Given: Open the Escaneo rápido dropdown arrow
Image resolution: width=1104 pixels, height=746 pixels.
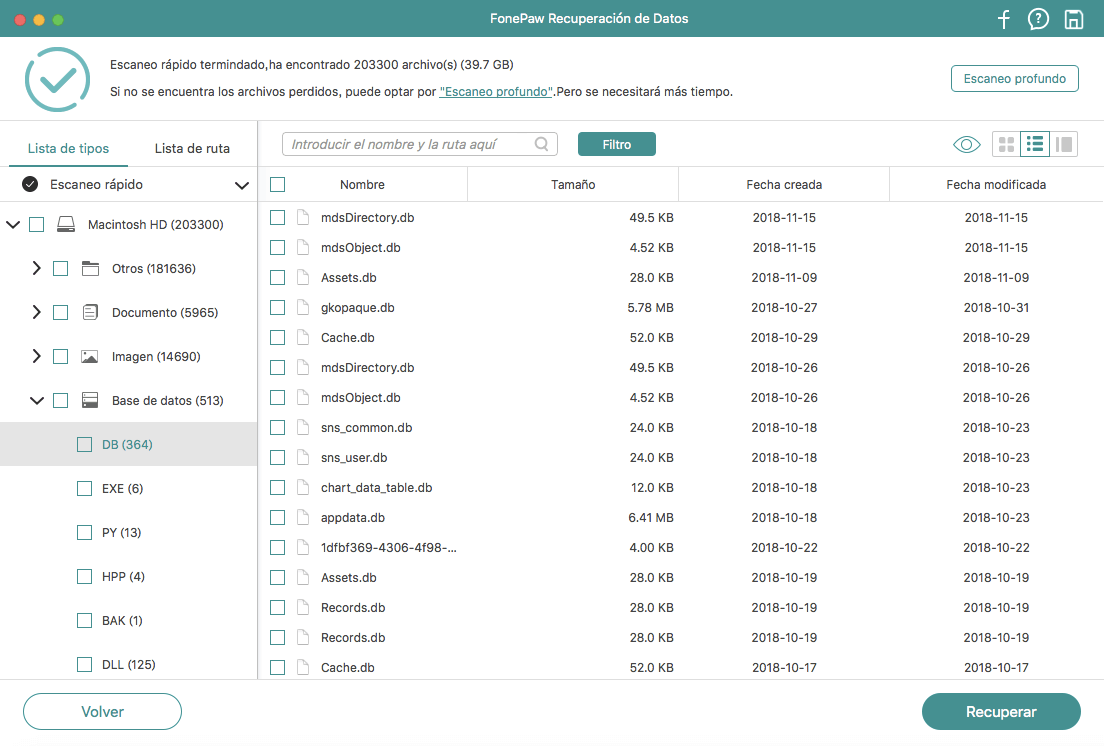Looking at the screenshot, I should tap(242, 185).
